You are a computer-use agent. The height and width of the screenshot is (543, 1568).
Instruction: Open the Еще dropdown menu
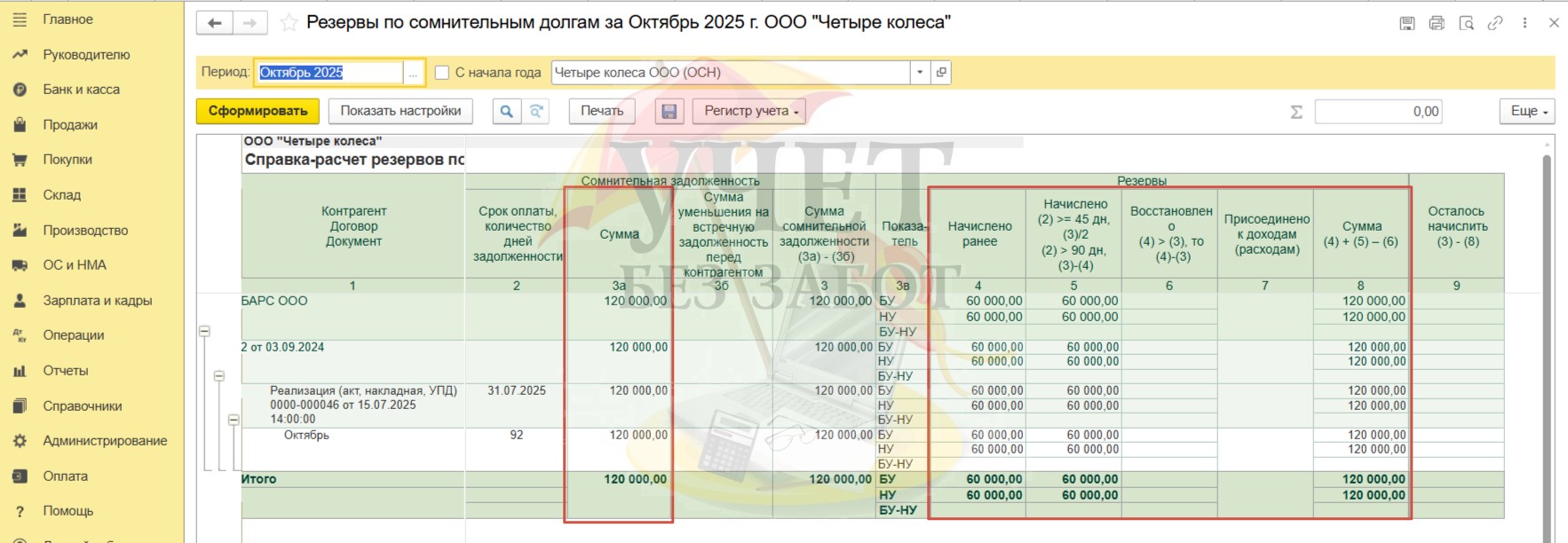[x=1528, y=111]
